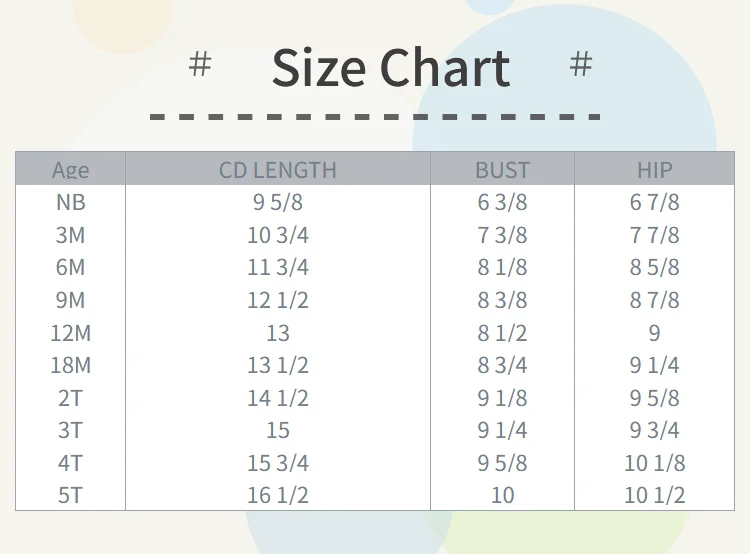The image size is (750, 554).
Task: Select the Age column header
Action: click(x=70, y=170)
